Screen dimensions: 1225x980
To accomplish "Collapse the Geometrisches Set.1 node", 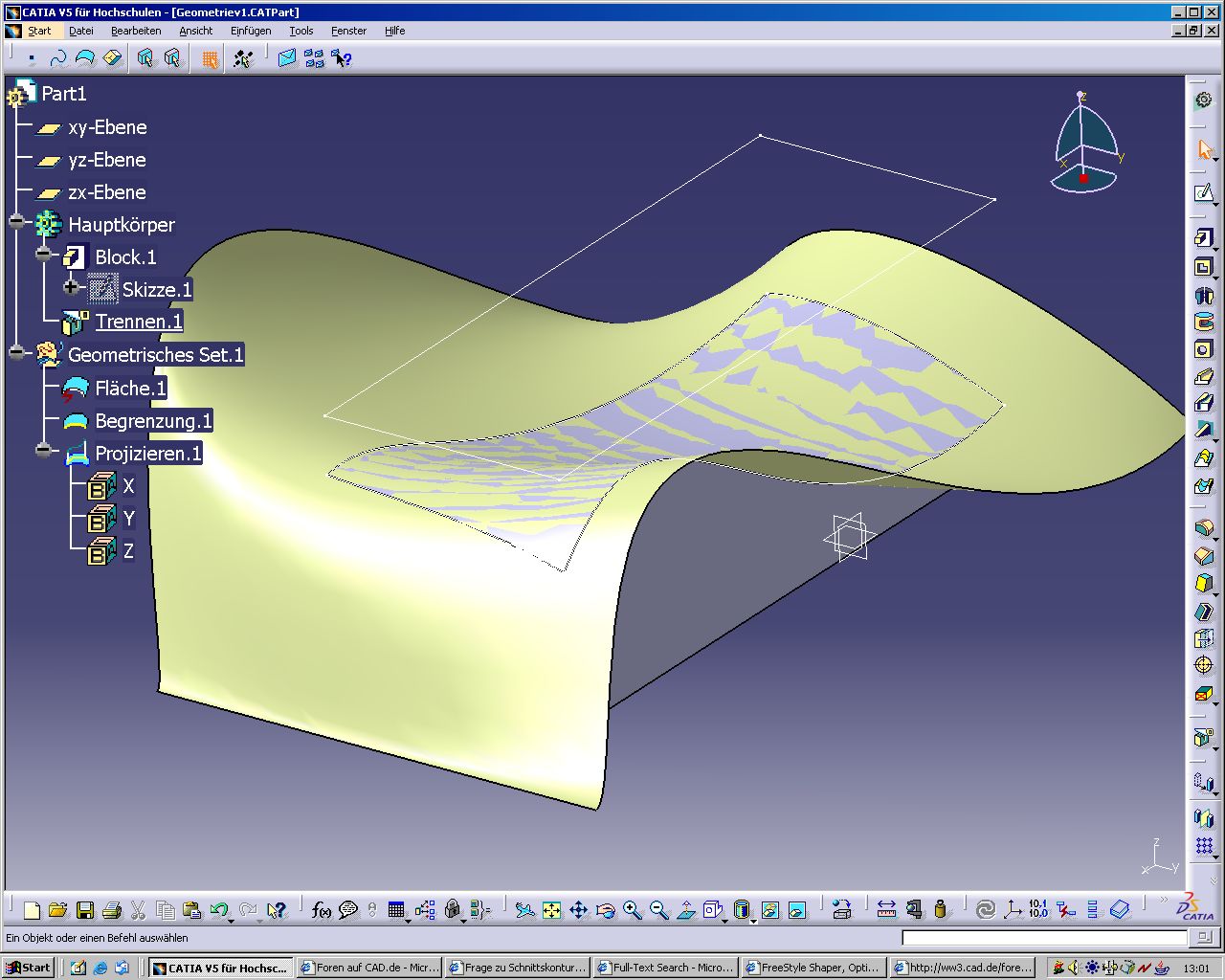I will tap(17, 351).
